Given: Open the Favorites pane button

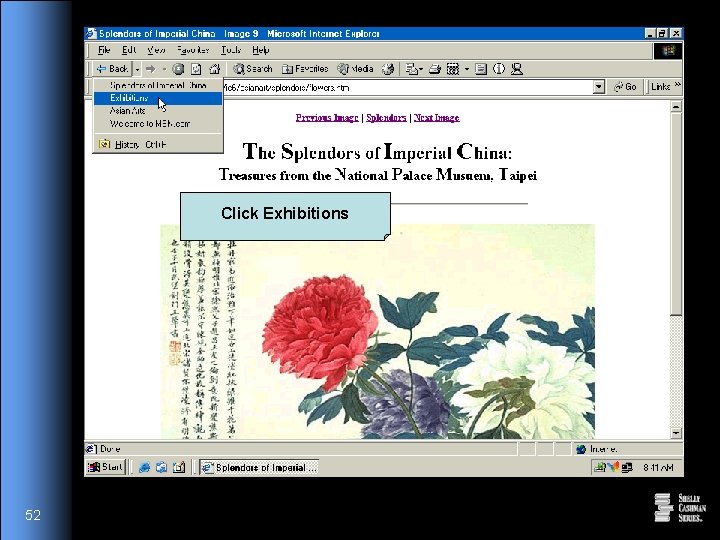Looking at the screenshot, I should tap(305, 69).
